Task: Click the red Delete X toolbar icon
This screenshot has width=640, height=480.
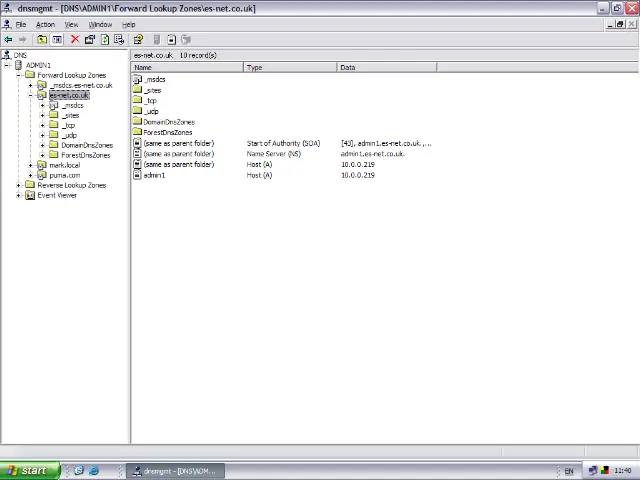Action: coord(75,39)
